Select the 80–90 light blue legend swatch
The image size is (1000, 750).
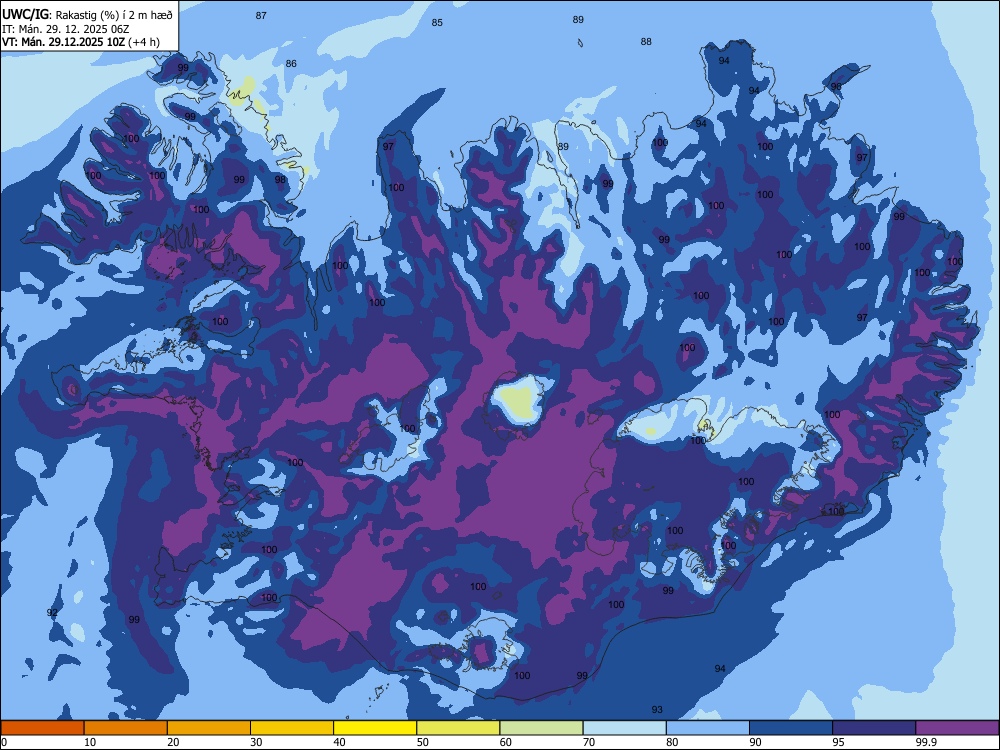click(708, 728)
